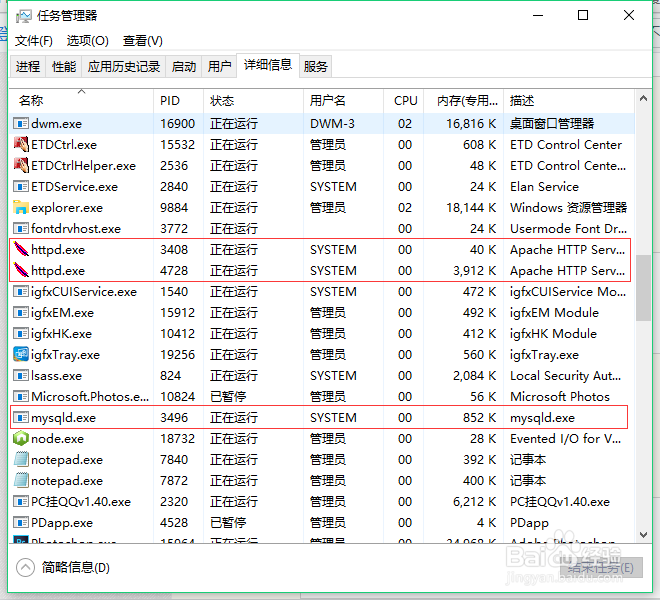Viewport: 660px width, 600px height.
Task: Click the node.exe green hexagon icon
Action: click(21, 438)
